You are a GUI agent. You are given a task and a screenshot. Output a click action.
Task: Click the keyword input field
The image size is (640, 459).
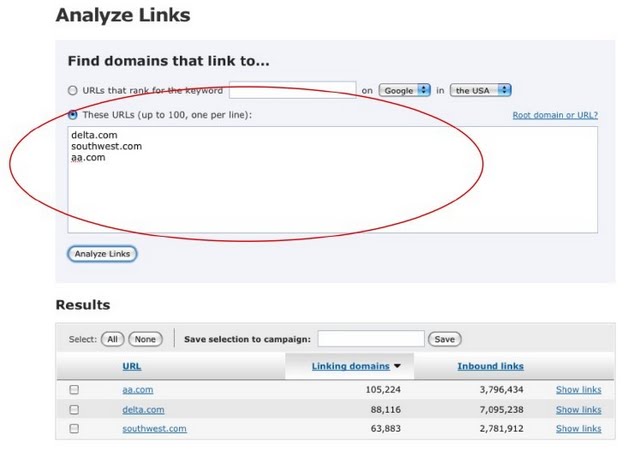click(292, 90)
